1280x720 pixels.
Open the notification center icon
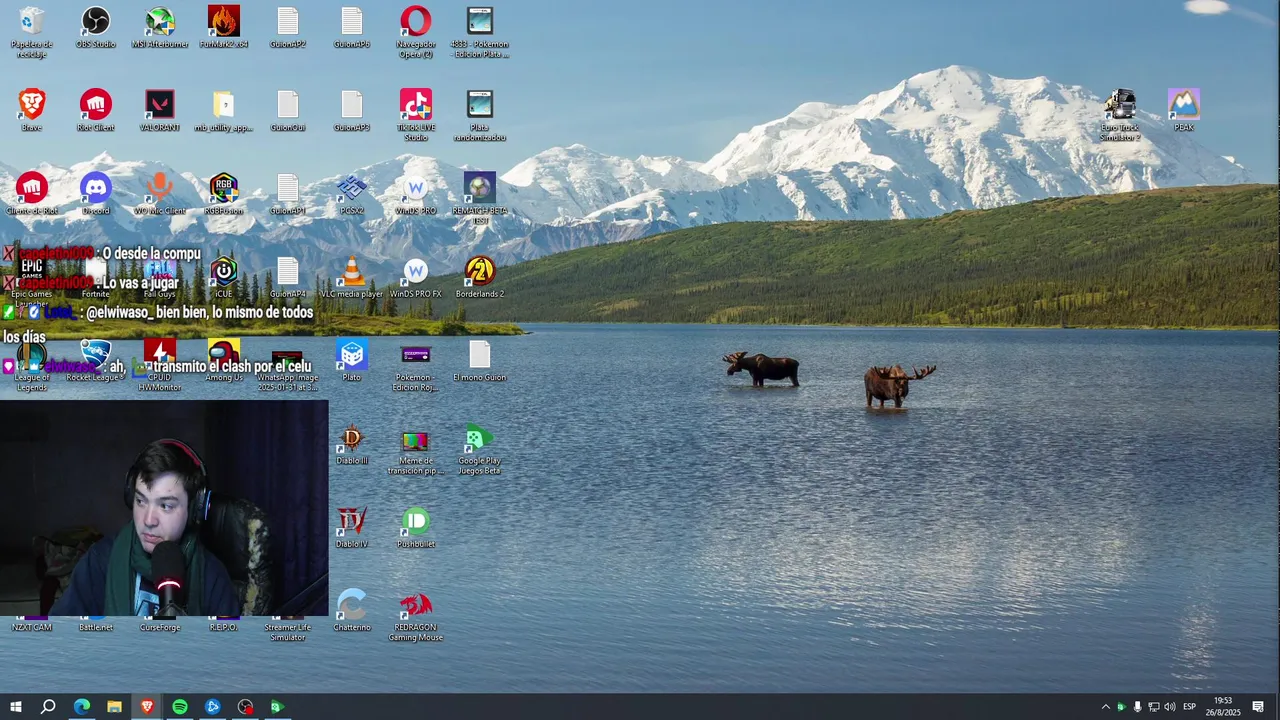pos(1258,707)
